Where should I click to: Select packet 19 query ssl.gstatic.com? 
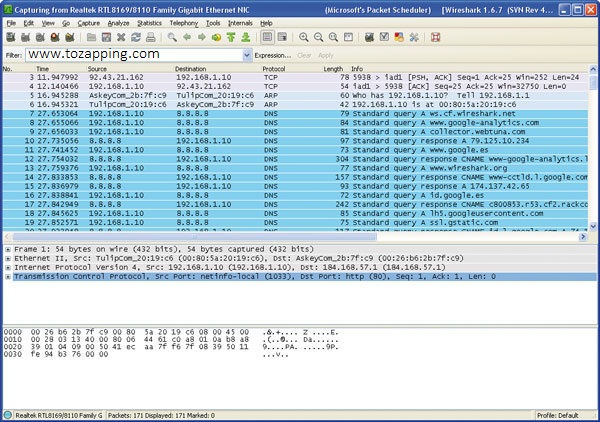(x=295, y=223)
